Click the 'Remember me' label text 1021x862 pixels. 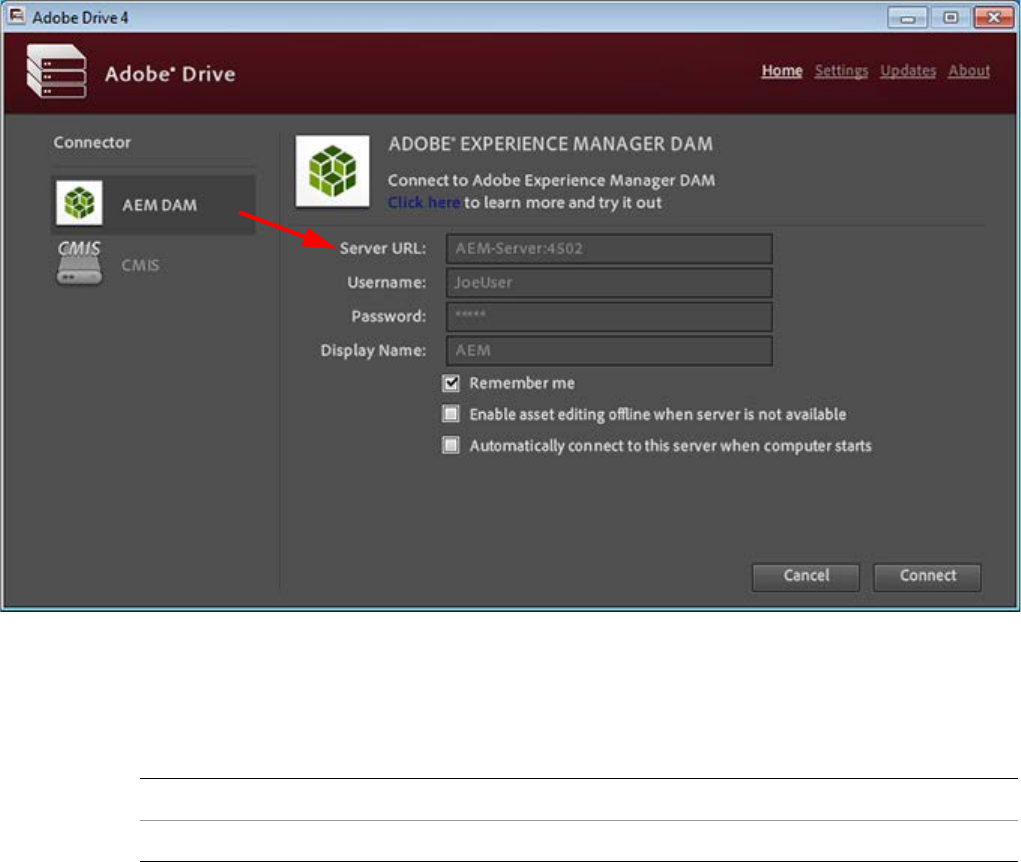[x=522, y=383]
